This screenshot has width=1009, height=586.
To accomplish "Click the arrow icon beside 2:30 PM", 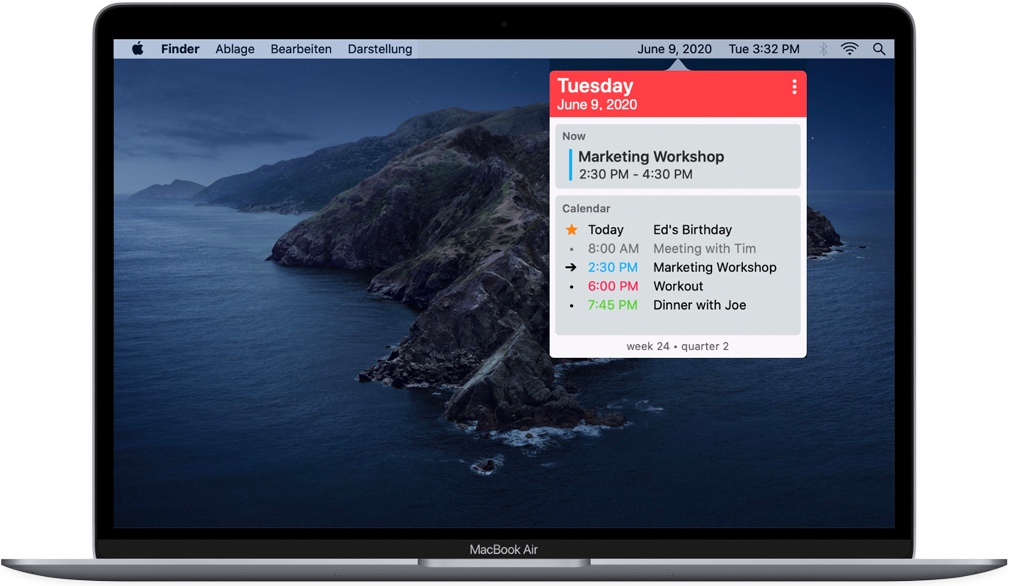I will click(571, 268).
